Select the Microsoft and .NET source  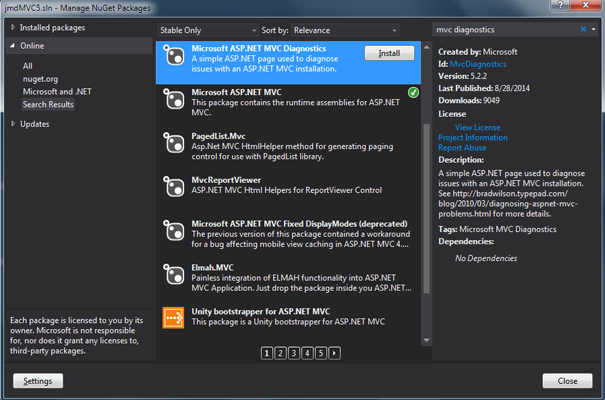coord(57,91)
